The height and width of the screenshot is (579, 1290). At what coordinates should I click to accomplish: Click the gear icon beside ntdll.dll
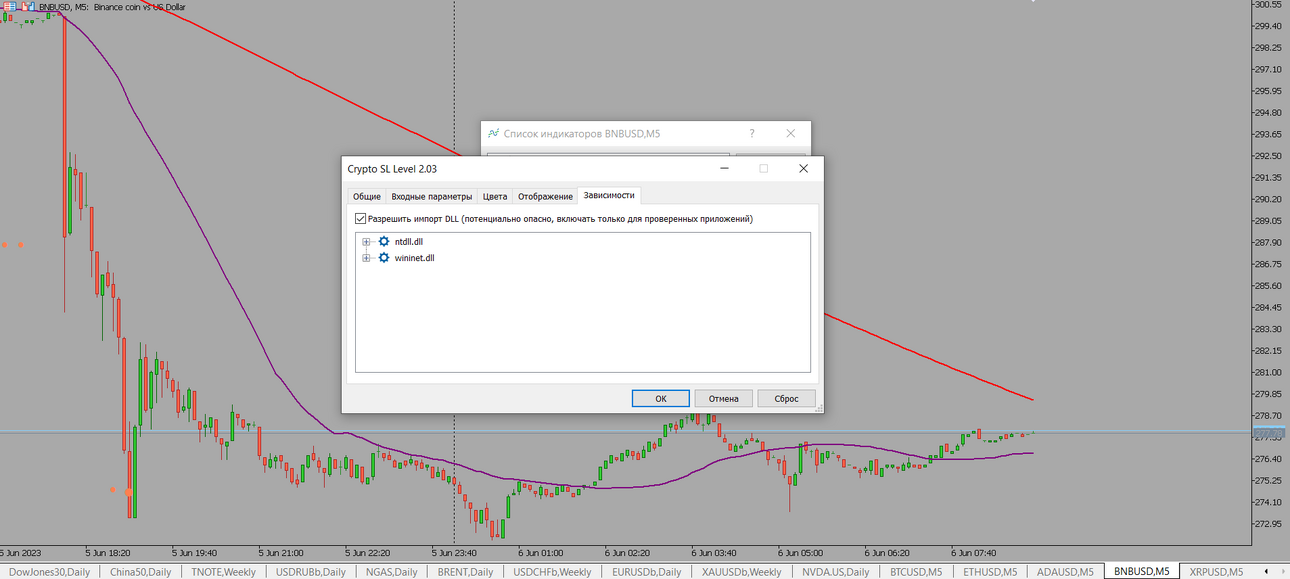pyautogui.click(x=384, y=241)
